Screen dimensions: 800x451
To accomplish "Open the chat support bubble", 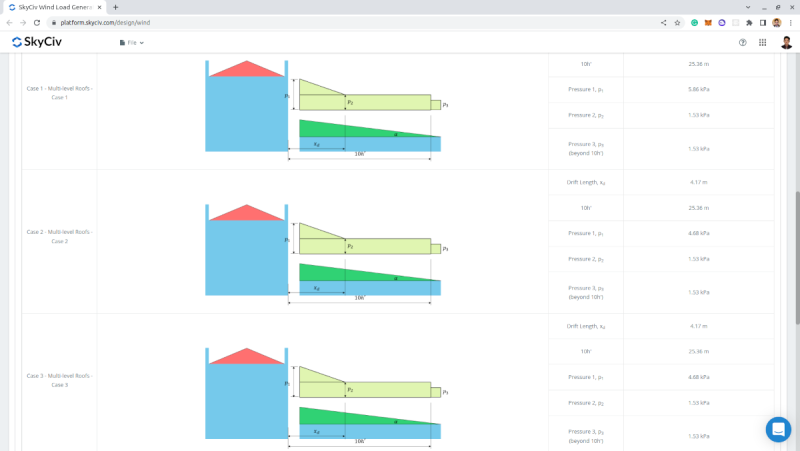I will click(778, 429).
